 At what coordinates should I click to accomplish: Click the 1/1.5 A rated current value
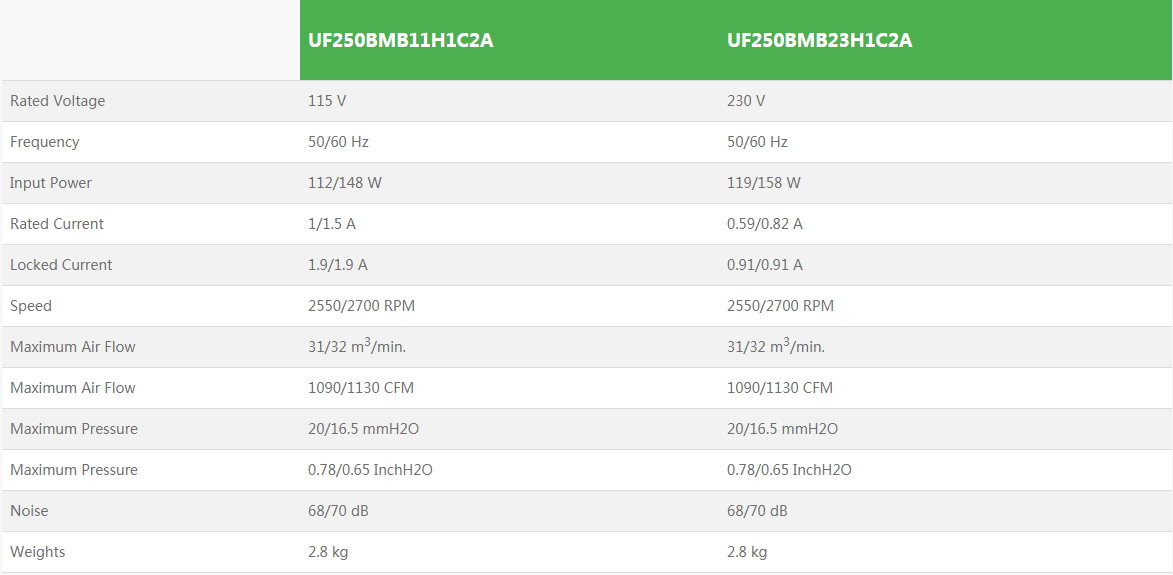[332, 224]
